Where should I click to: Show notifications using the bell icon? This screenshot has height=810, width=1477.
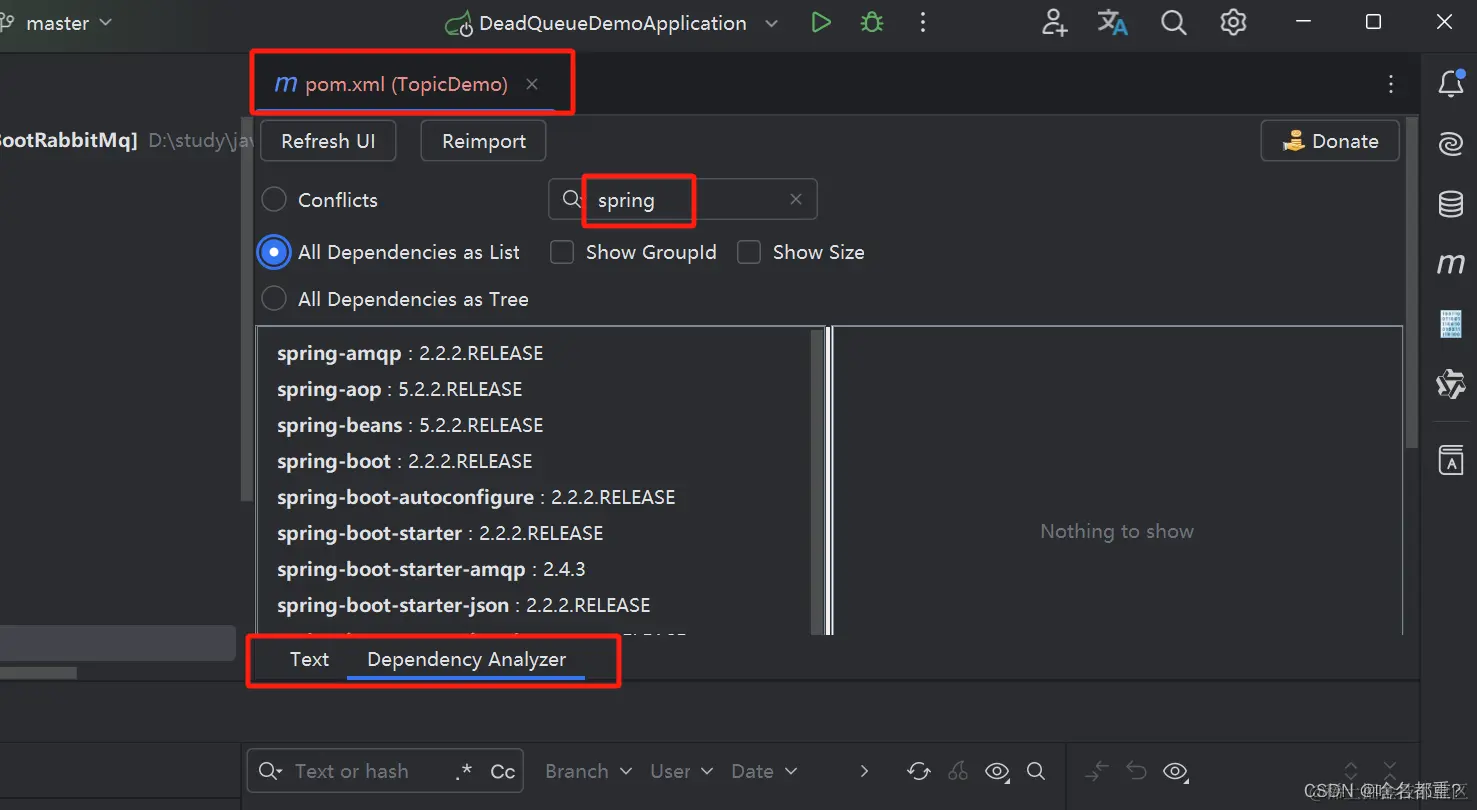[x=1451, y=85]
